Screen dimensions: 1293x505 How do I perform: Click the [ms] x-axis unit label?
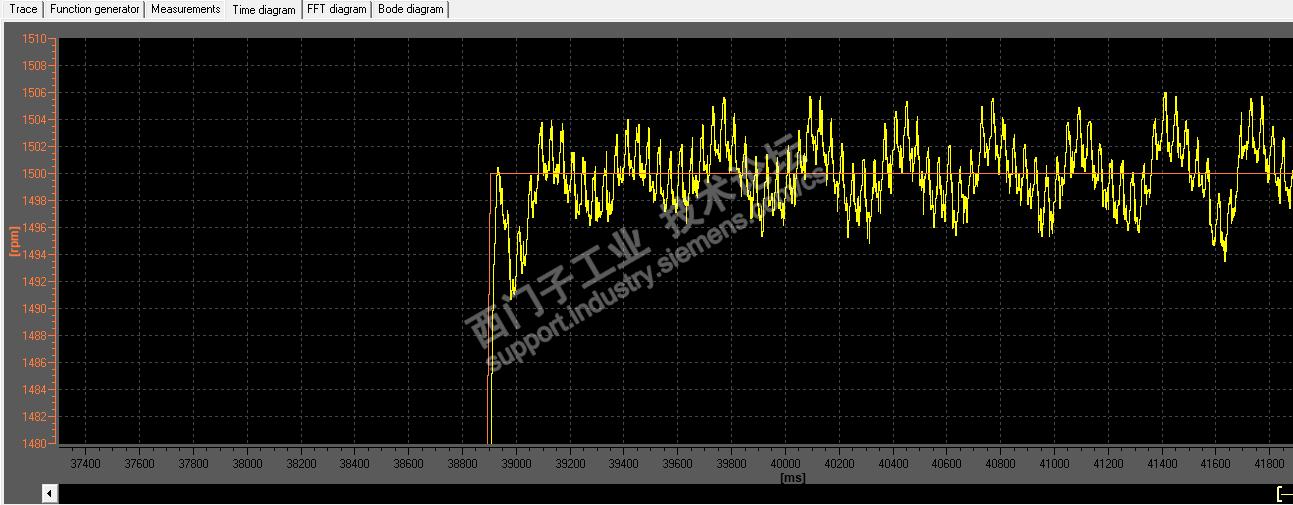tap(793, 478)
